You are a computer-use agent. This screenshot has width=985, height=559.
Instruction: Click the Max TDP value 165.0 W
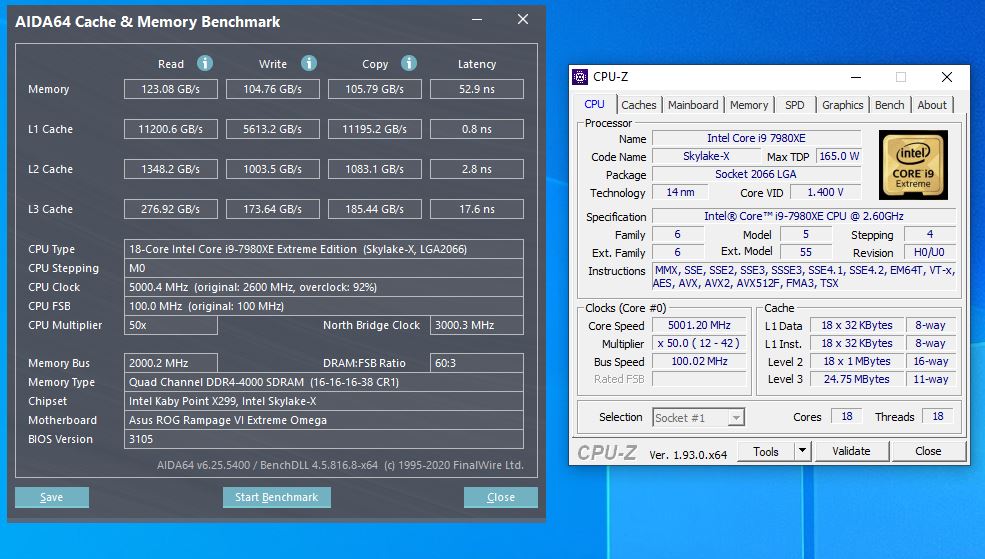coord(839,156)
